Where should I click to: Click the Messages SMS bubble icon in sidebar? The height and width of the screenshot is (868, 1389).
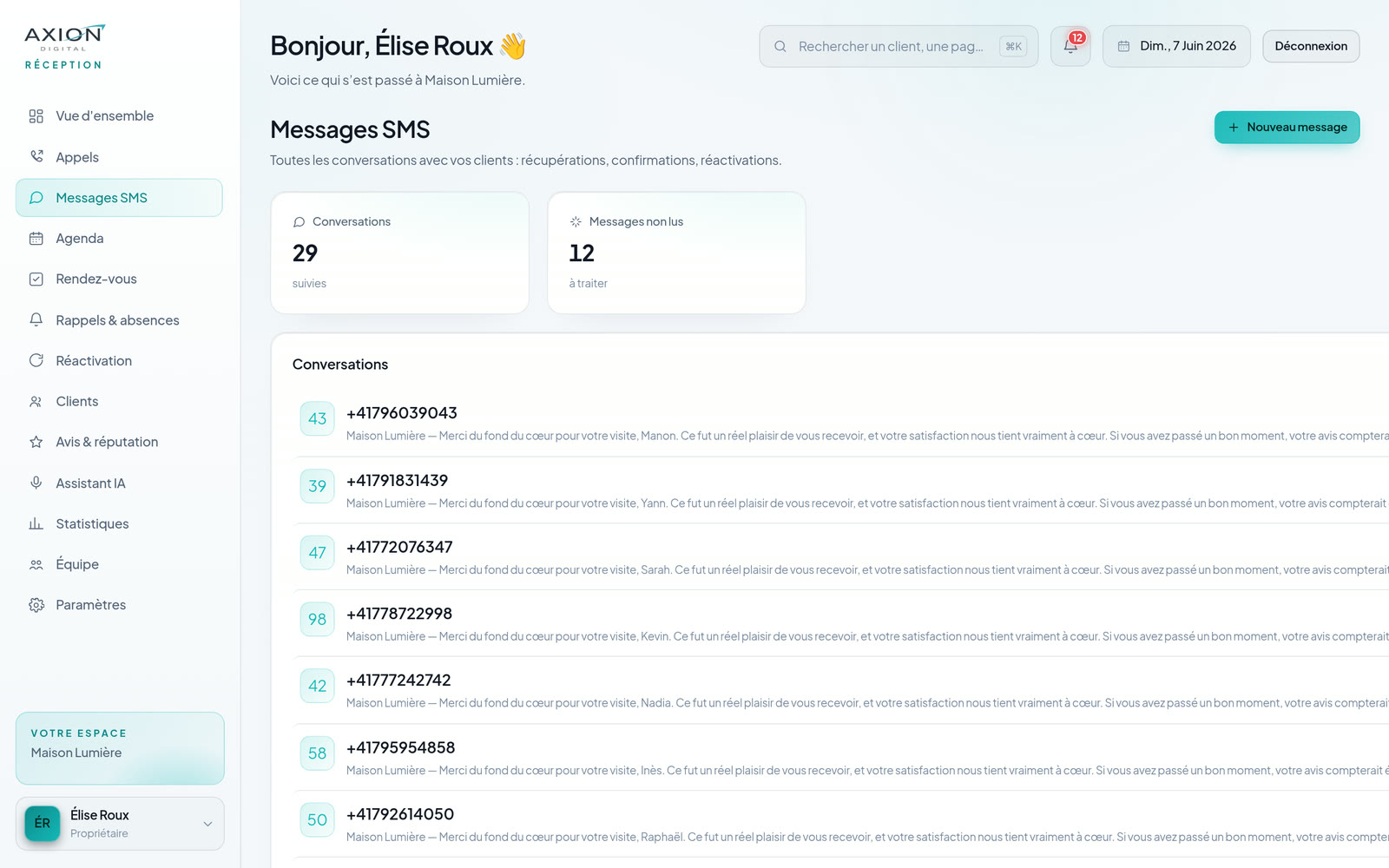tap(36, 198)
